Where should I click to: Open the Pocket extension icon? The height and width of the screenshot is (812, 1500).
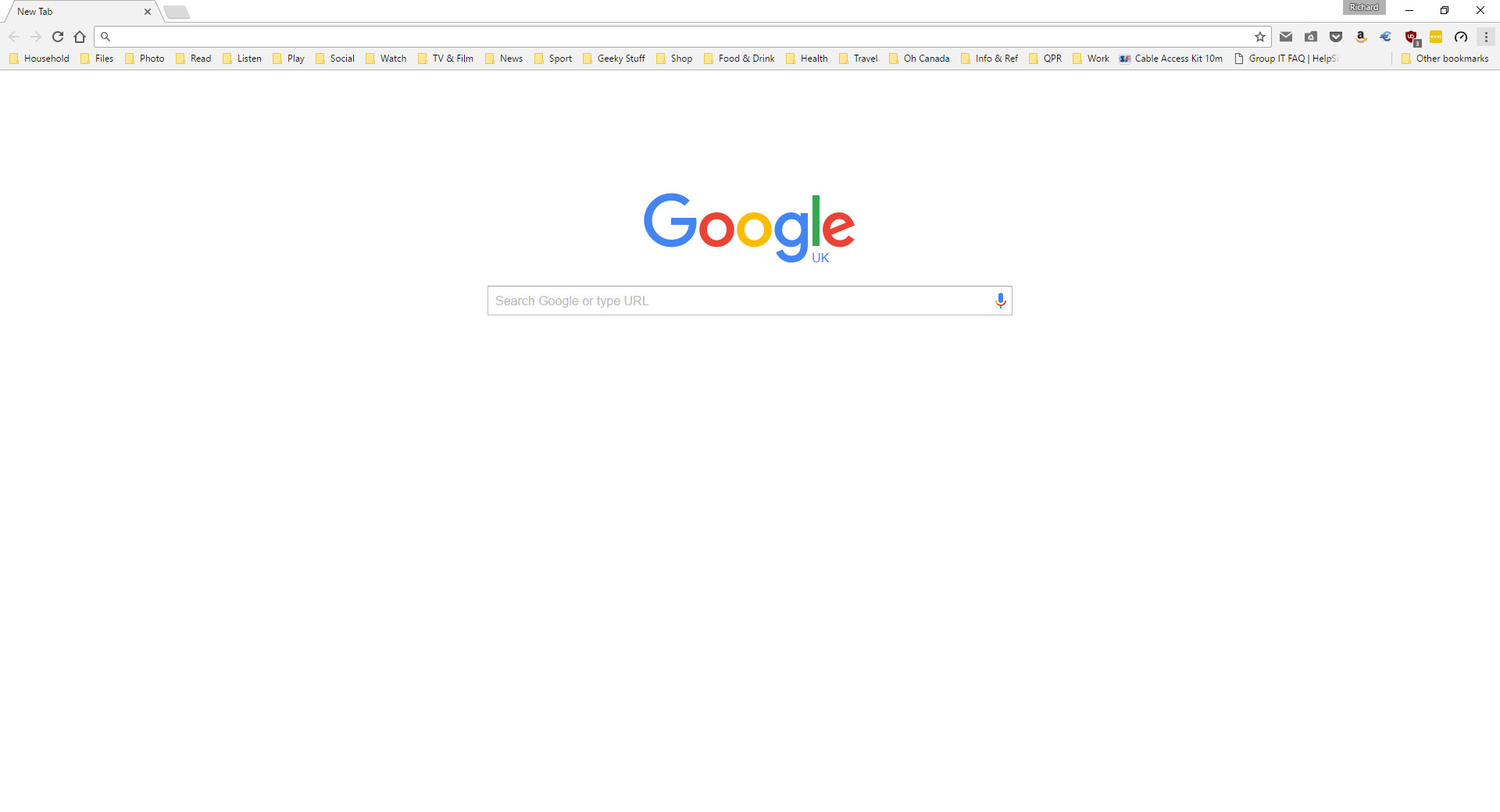(1336, 37)
